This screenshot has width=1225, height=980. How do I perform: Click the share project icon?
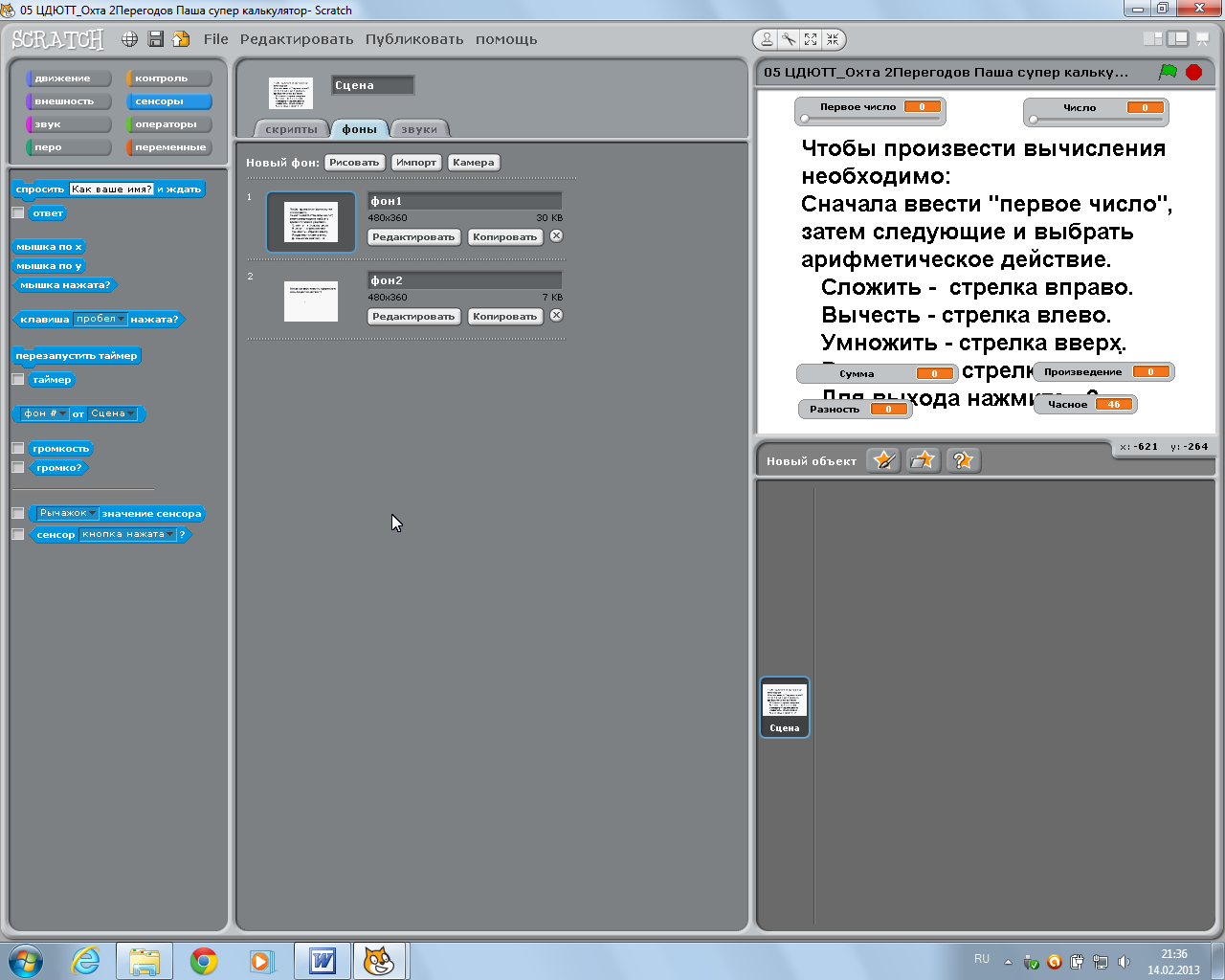(181, 39)
